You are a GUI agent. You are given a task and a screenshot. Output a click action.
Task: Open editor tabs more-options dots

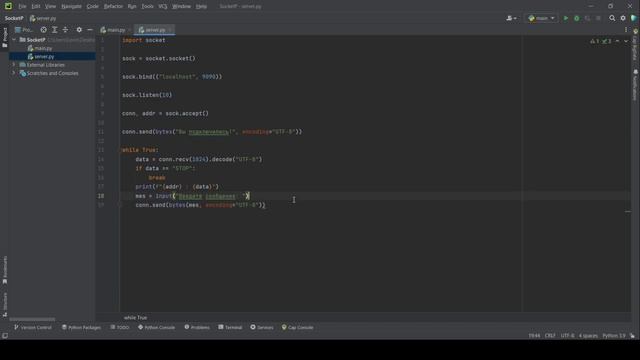tap(626, 30)
